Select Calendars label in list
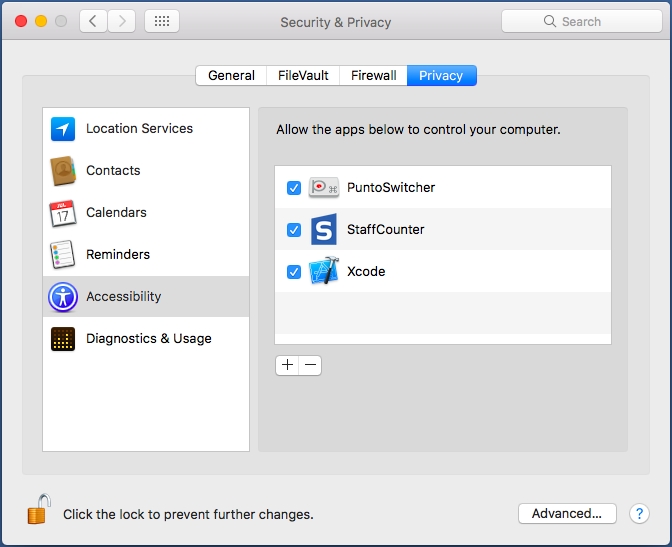The width and height of the screenshot is (672, 547). point(116,213)
